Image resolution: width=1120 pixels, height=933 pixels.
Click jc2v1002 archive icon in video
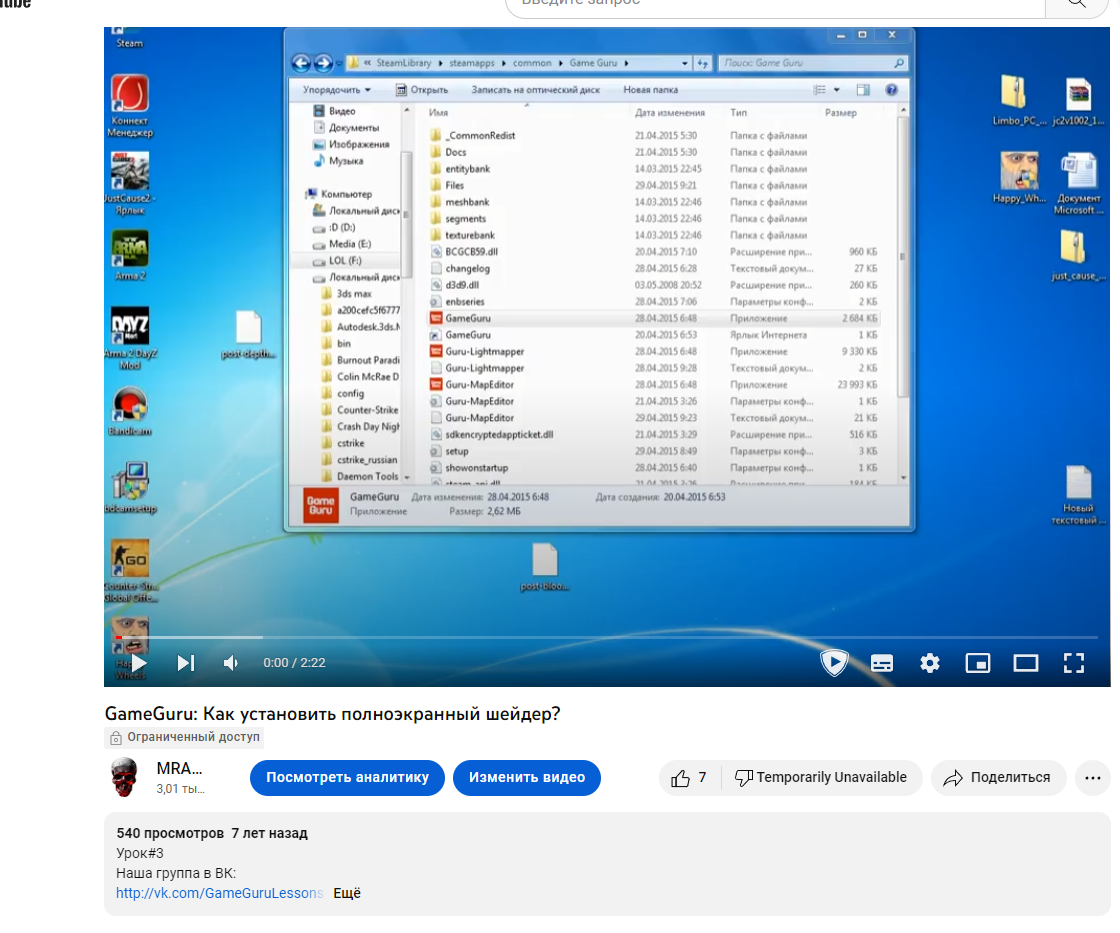click(x=1079, y=100)
